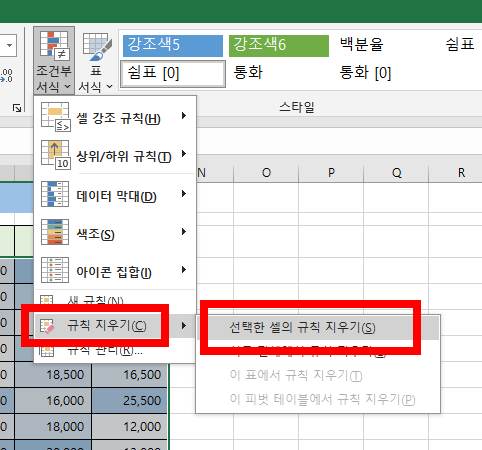Open number format dialog launcher arrow
482x450 pixels.
17,108
